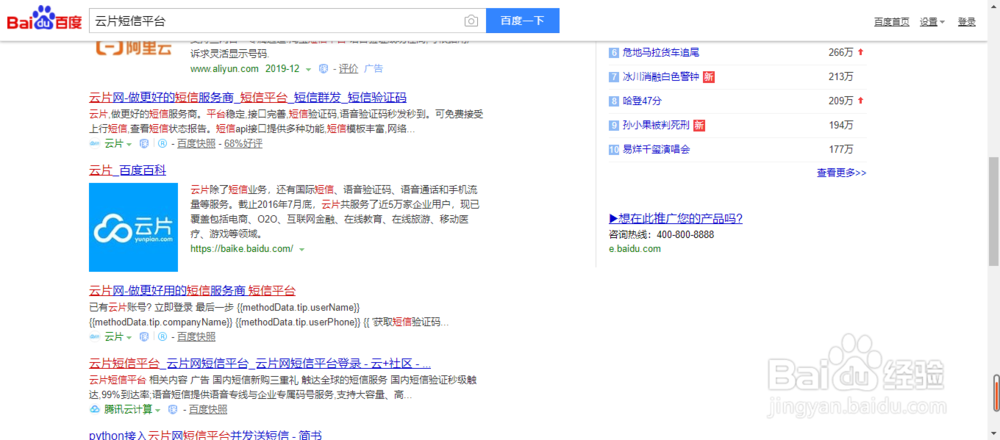
Task: Open hot search 孙小果被判死刑
Action: pos(656,126)
